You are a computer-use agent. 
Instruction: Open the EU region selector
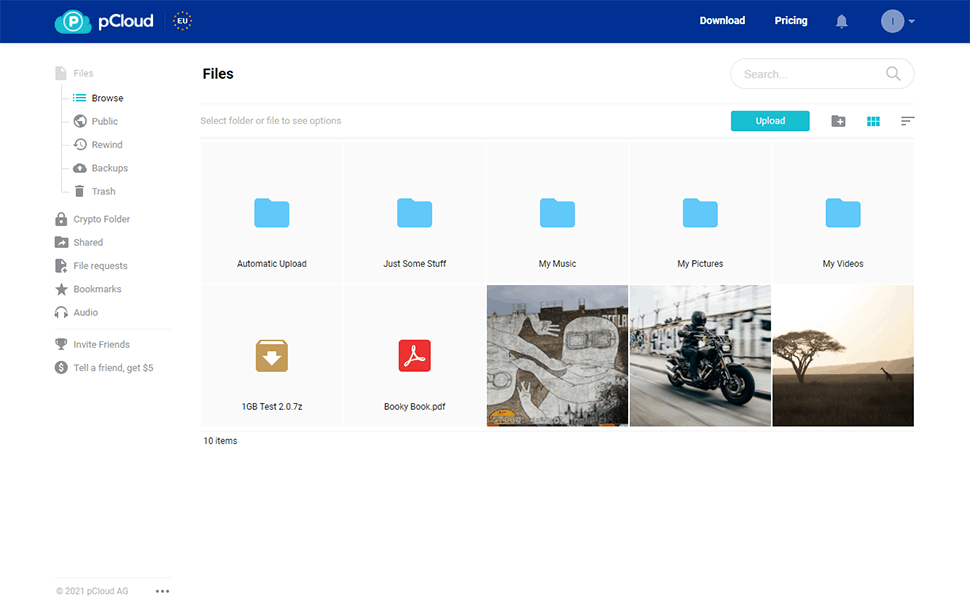(x=181, y=20)
